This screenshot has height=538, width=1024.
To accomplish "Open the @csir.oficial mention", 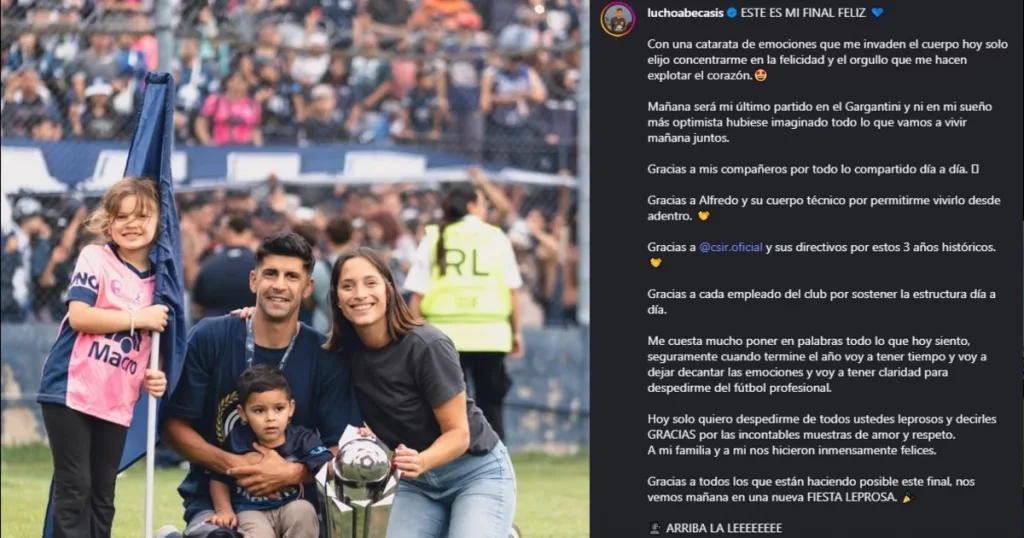I will [731, 247].
